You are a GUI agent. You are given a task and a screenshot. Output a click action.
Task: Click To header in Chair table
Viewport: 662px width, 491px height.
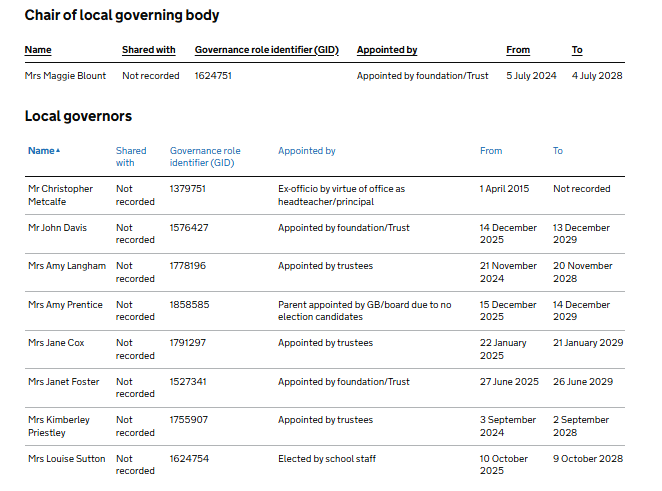(x=577, y=50)
